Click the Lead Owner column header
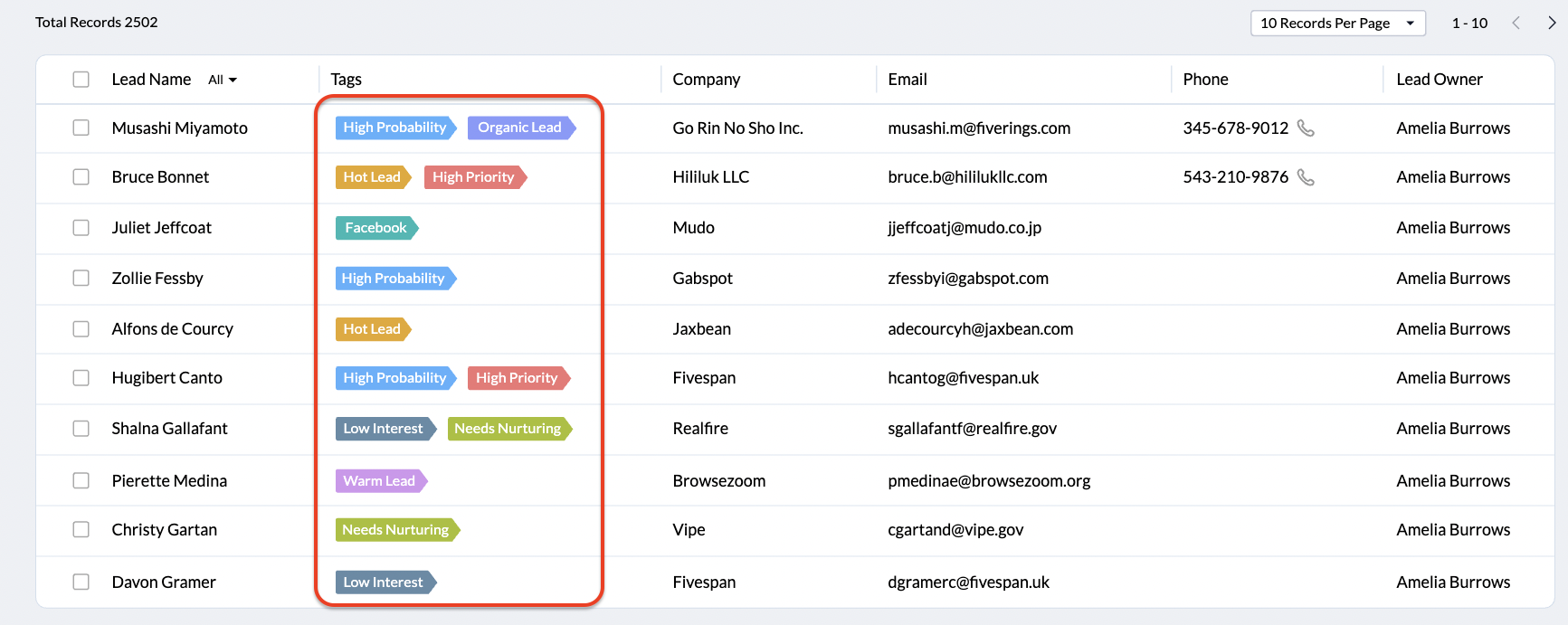 tap(1439, 80)
